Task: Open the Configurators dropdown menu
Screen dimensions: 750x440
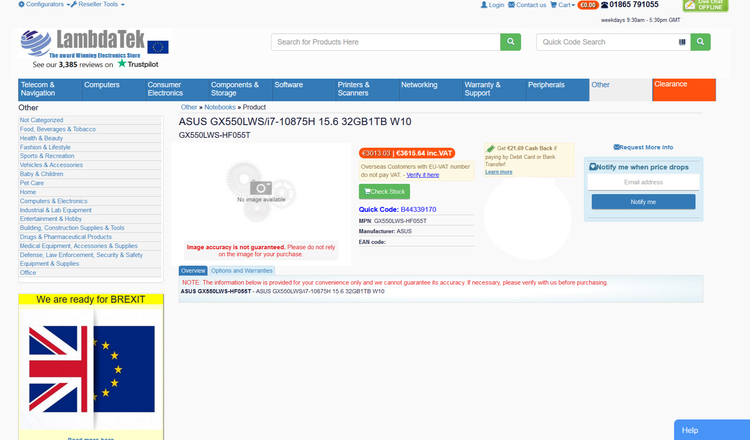Action: (x=44, y=4)
